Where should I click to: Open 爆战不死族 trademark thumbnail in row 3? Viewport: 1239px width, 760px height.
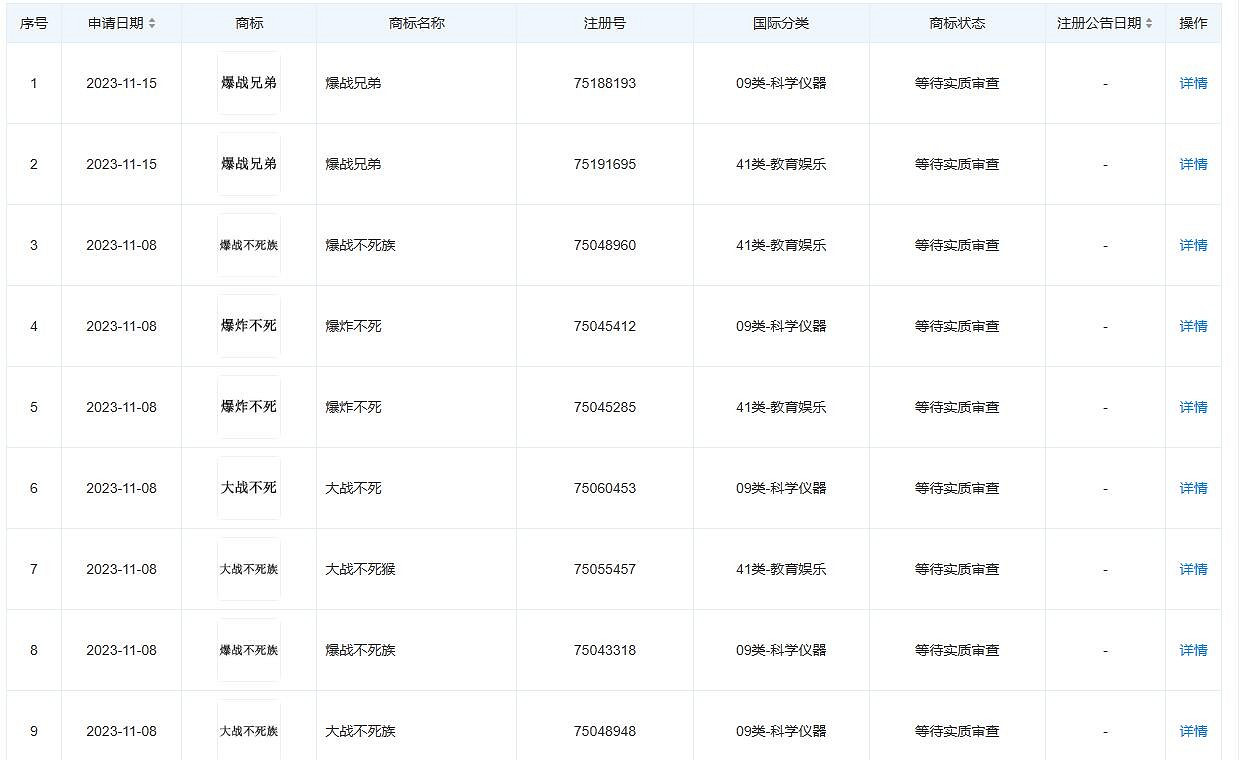(249, 245)
